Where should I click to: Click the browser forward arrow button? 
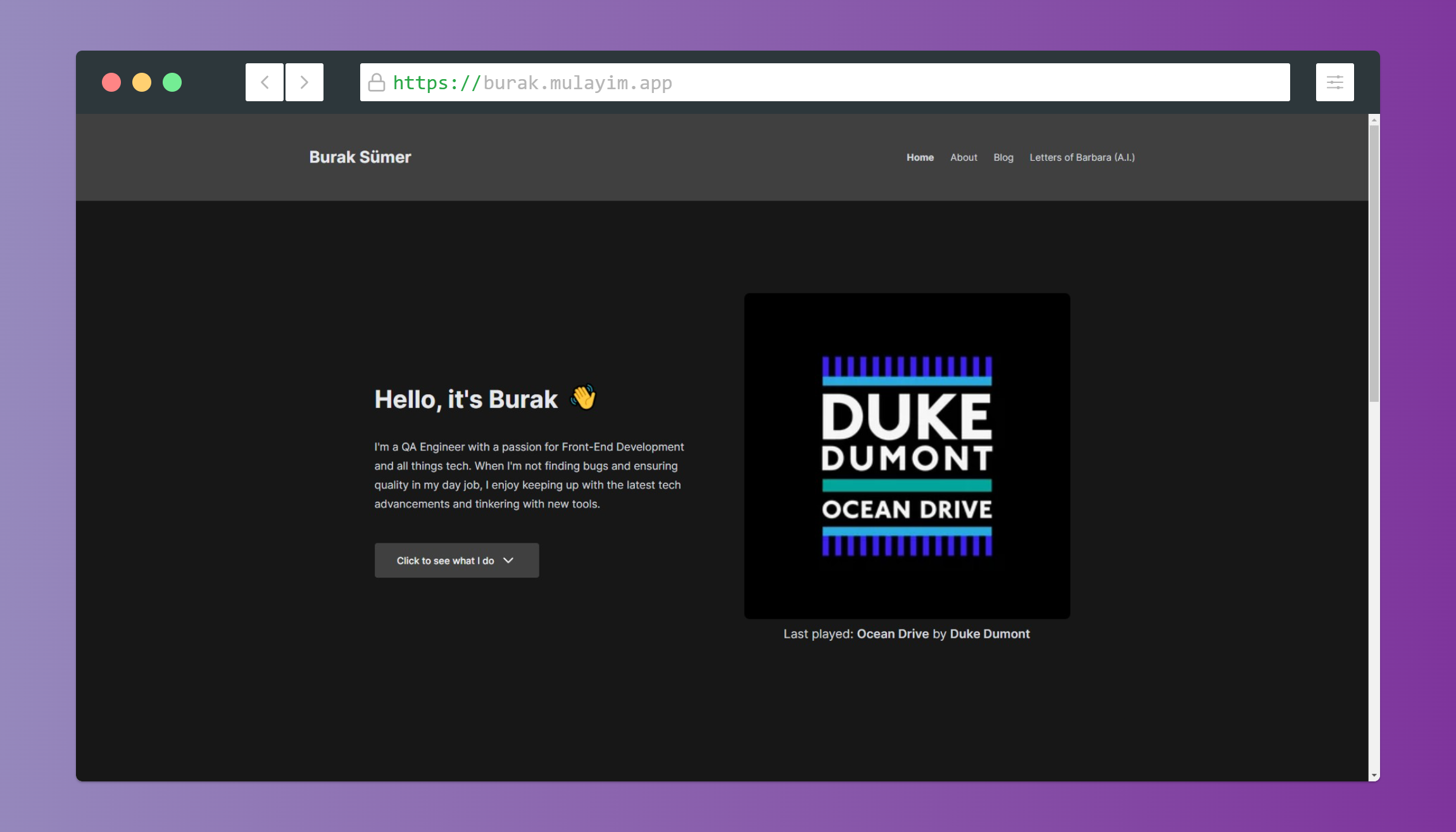pyautogui.click(x=304, y=82)
